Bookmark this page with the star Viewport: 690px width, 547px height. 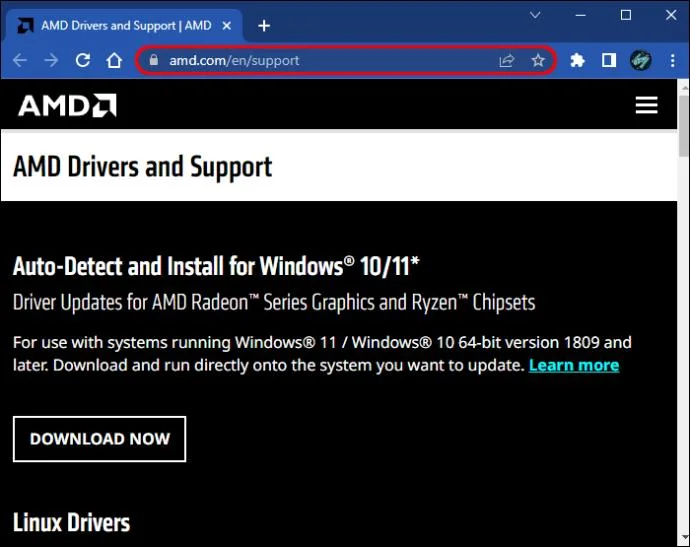coord(538,60)
